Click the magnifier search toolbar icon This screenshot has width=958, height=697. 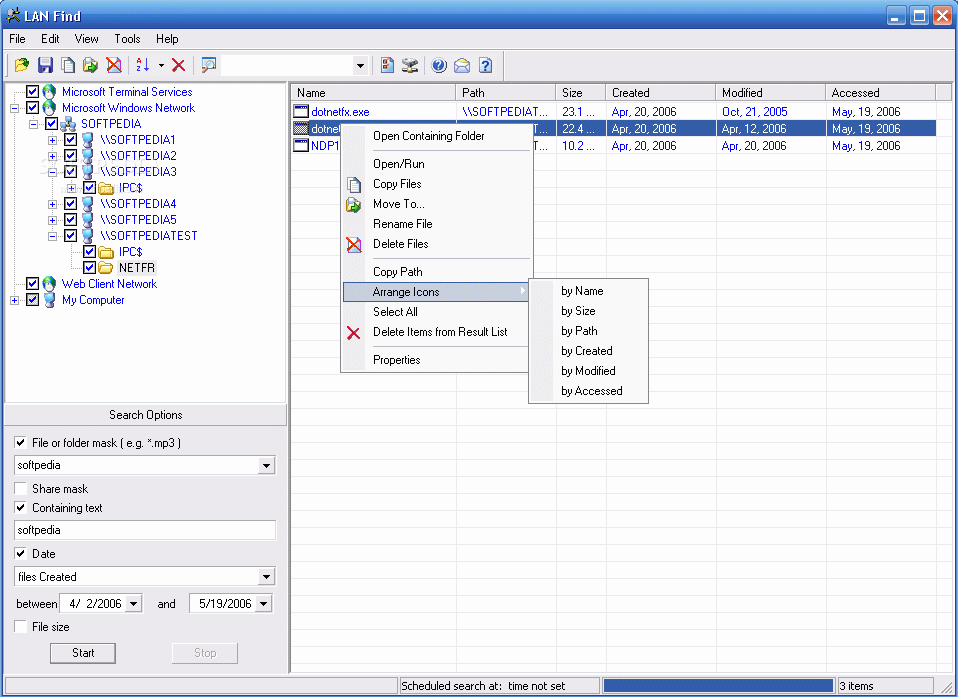(x=209, y=65)
